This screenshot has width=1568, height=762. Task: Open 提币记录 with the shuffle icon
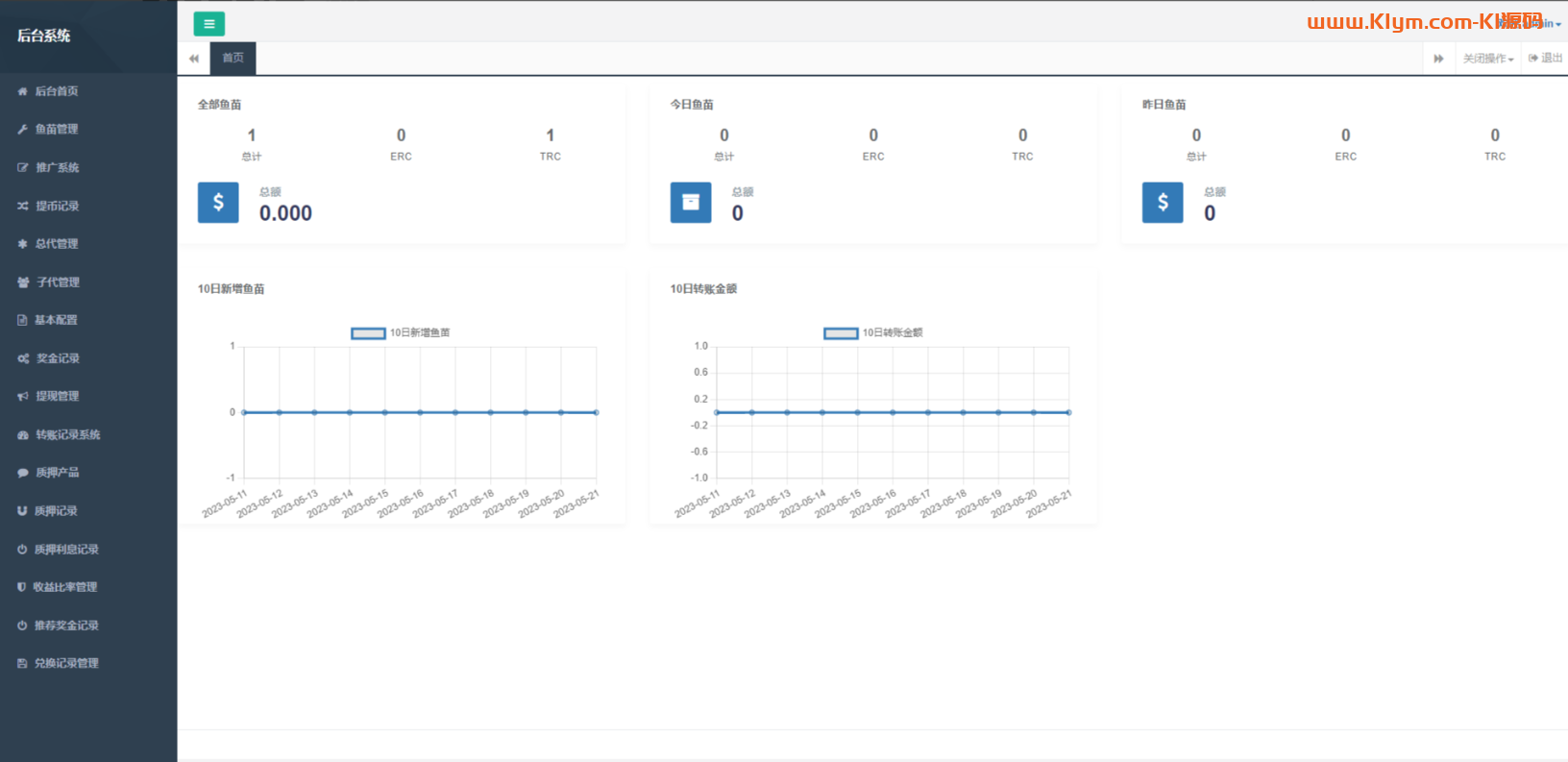57,206
